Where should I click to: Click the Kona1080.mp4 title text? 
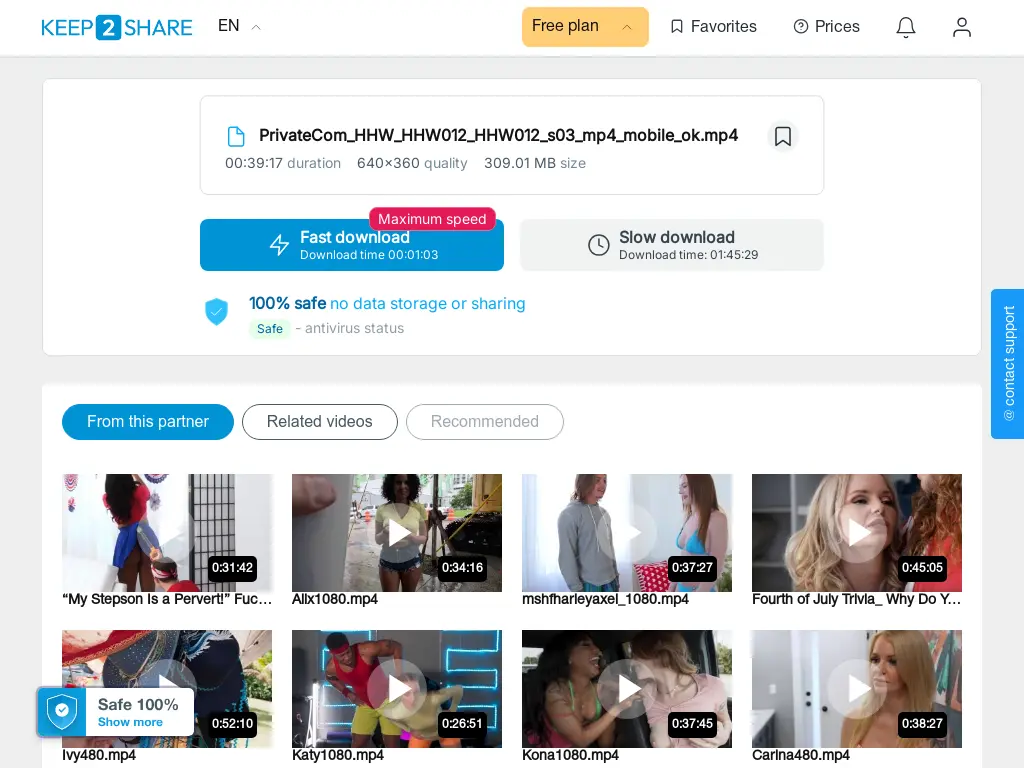click(570, 755)
